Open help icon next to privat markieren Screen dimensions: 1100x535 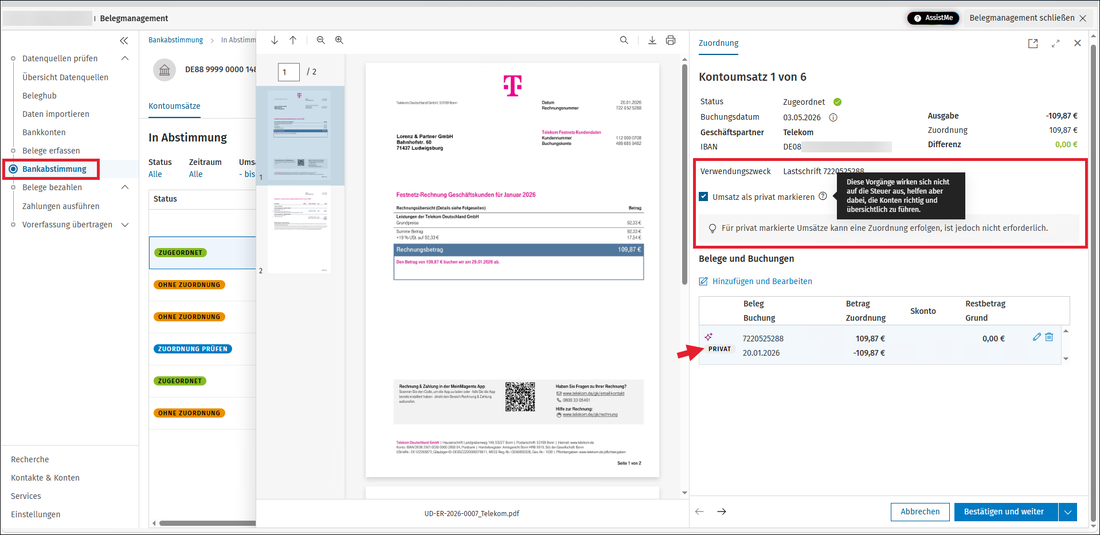coord(822,197)
